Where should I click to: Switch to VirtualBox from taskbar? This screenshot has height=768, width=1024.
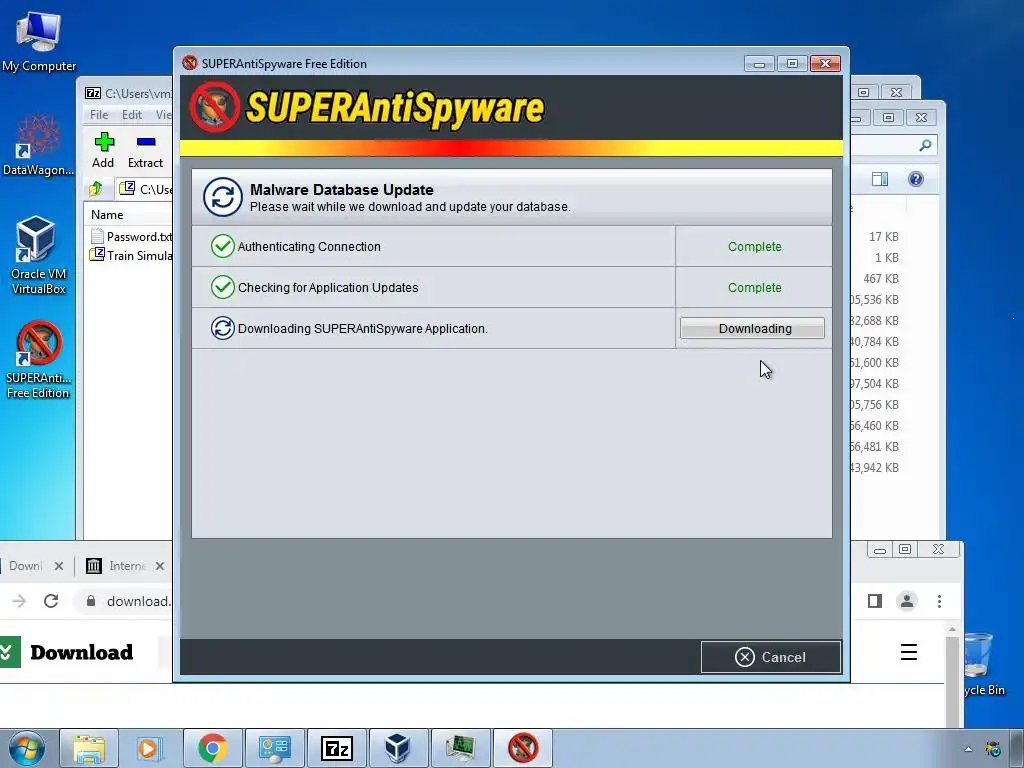(398, 748)
